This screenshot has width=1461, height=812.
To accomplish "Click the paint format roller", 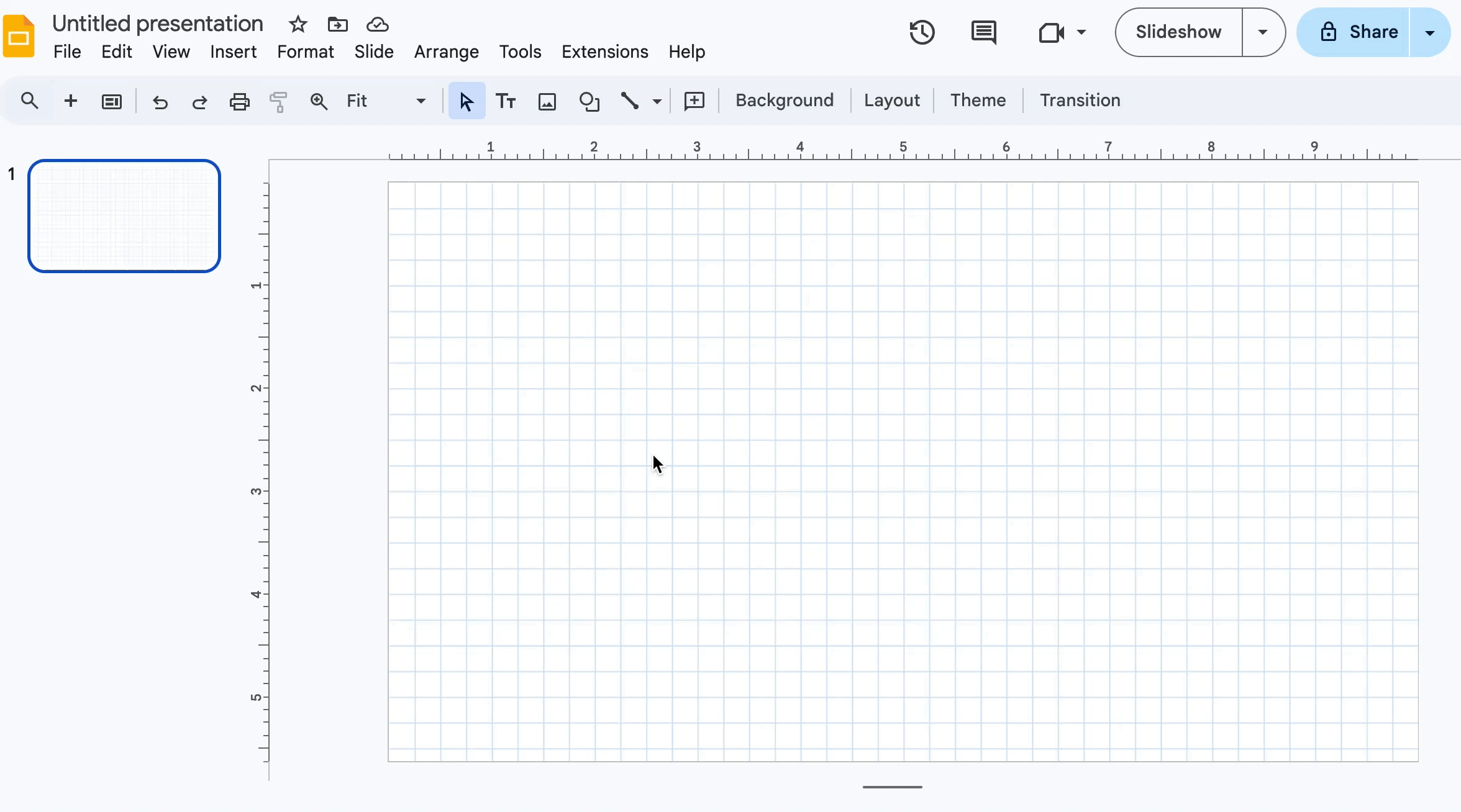I will (x=278, y=101).
